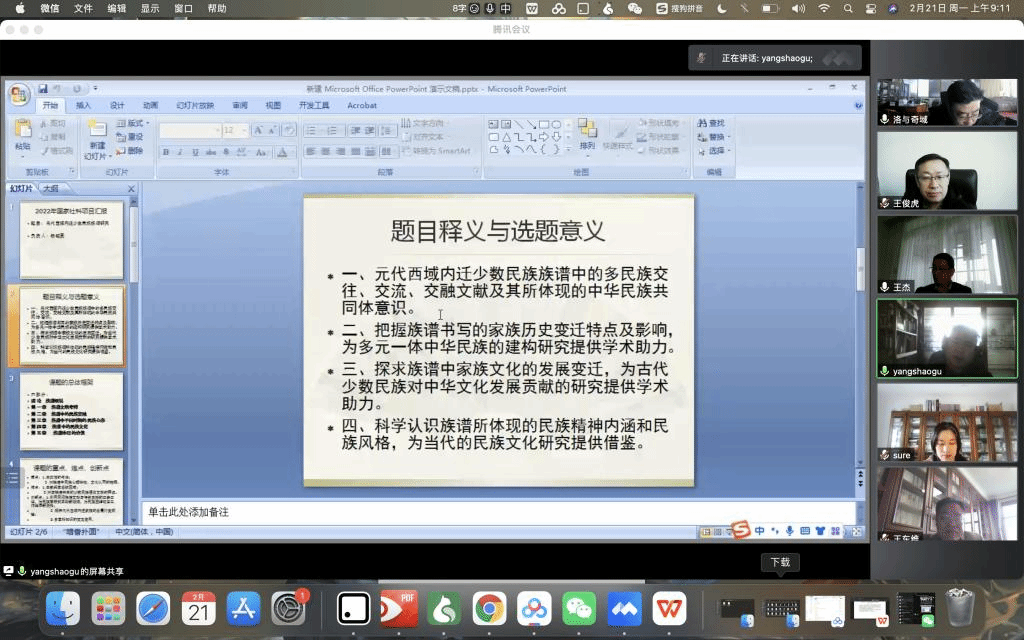Switch to the Insert (插入) ribbon tab
This screenshot has height=640, width=1024.
(83, 105)
